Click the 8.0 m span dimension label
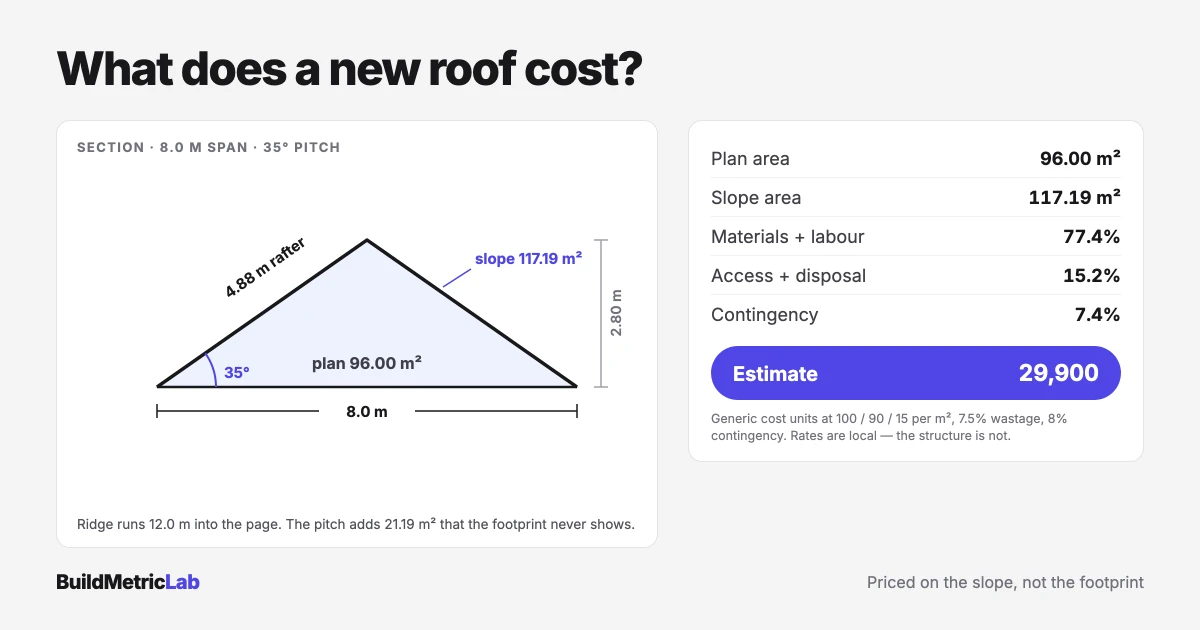The image size is (1200, 630). tap(367, 411)
